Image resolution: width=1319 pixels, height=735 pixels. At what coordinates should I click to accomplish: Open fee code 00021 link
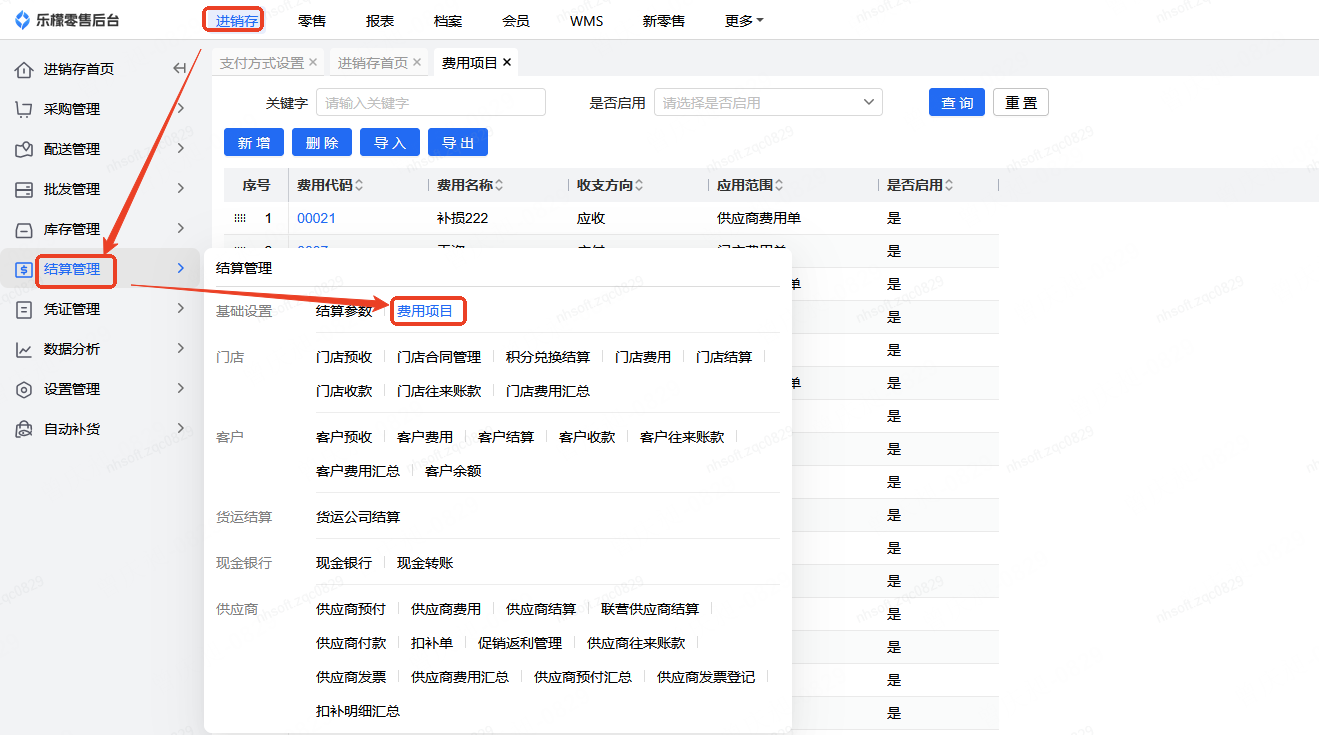pos(316,218)
